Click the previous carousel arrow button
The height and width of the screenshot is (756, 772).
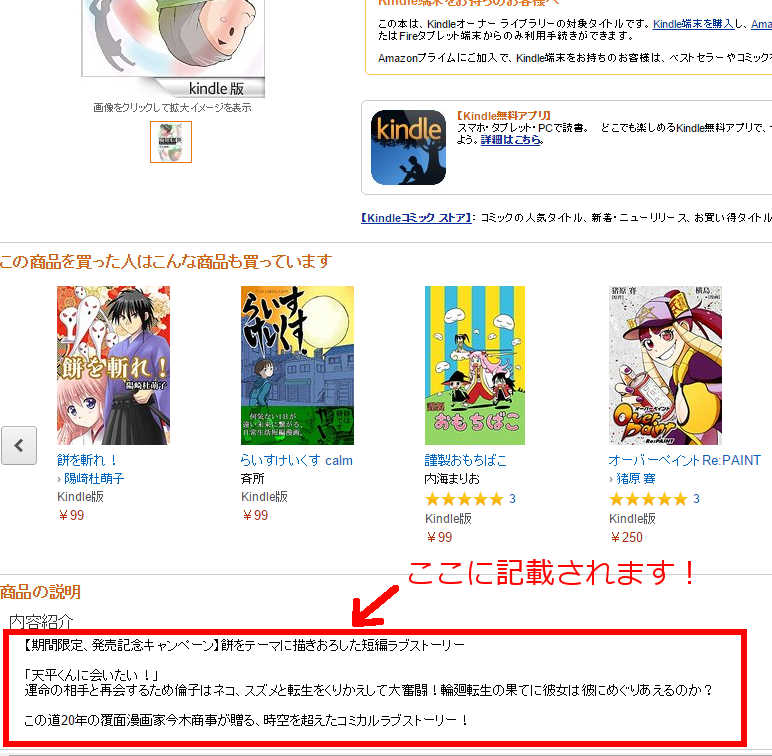19,445
